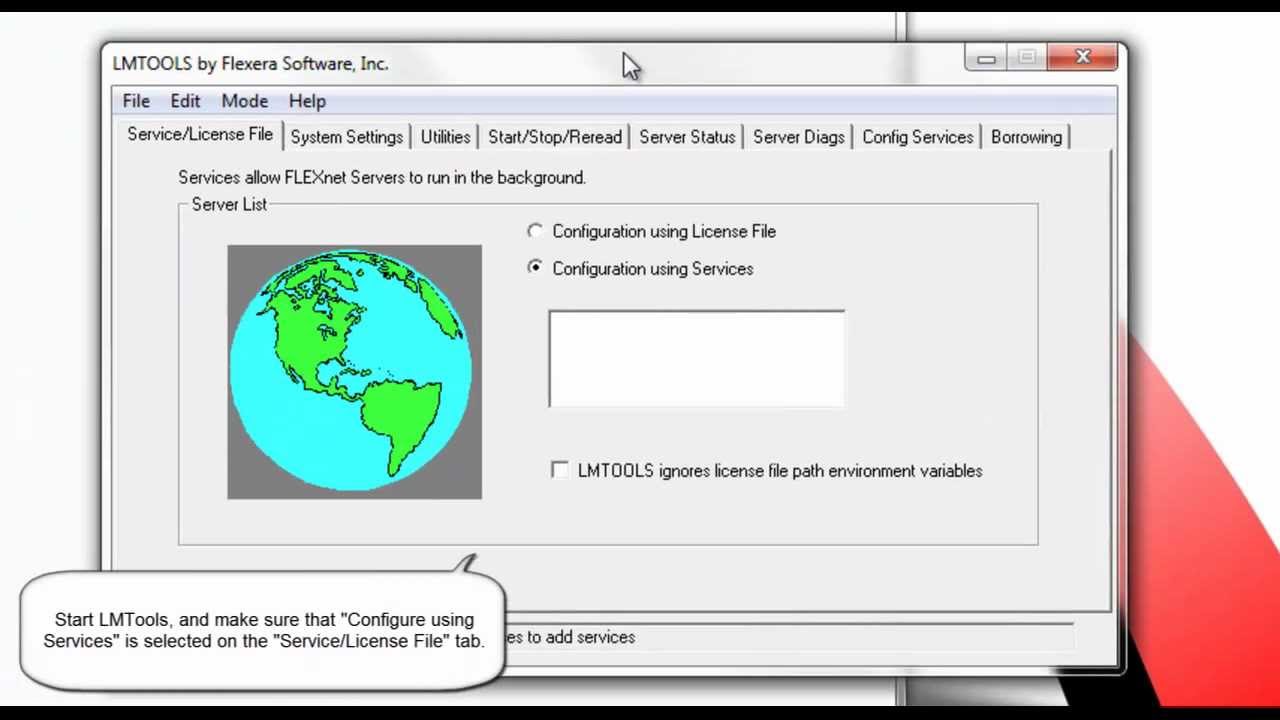Screen dimensions: 1280x720
Task: Click the status bar 'to add services' text
Action: [x=570, y=637]
